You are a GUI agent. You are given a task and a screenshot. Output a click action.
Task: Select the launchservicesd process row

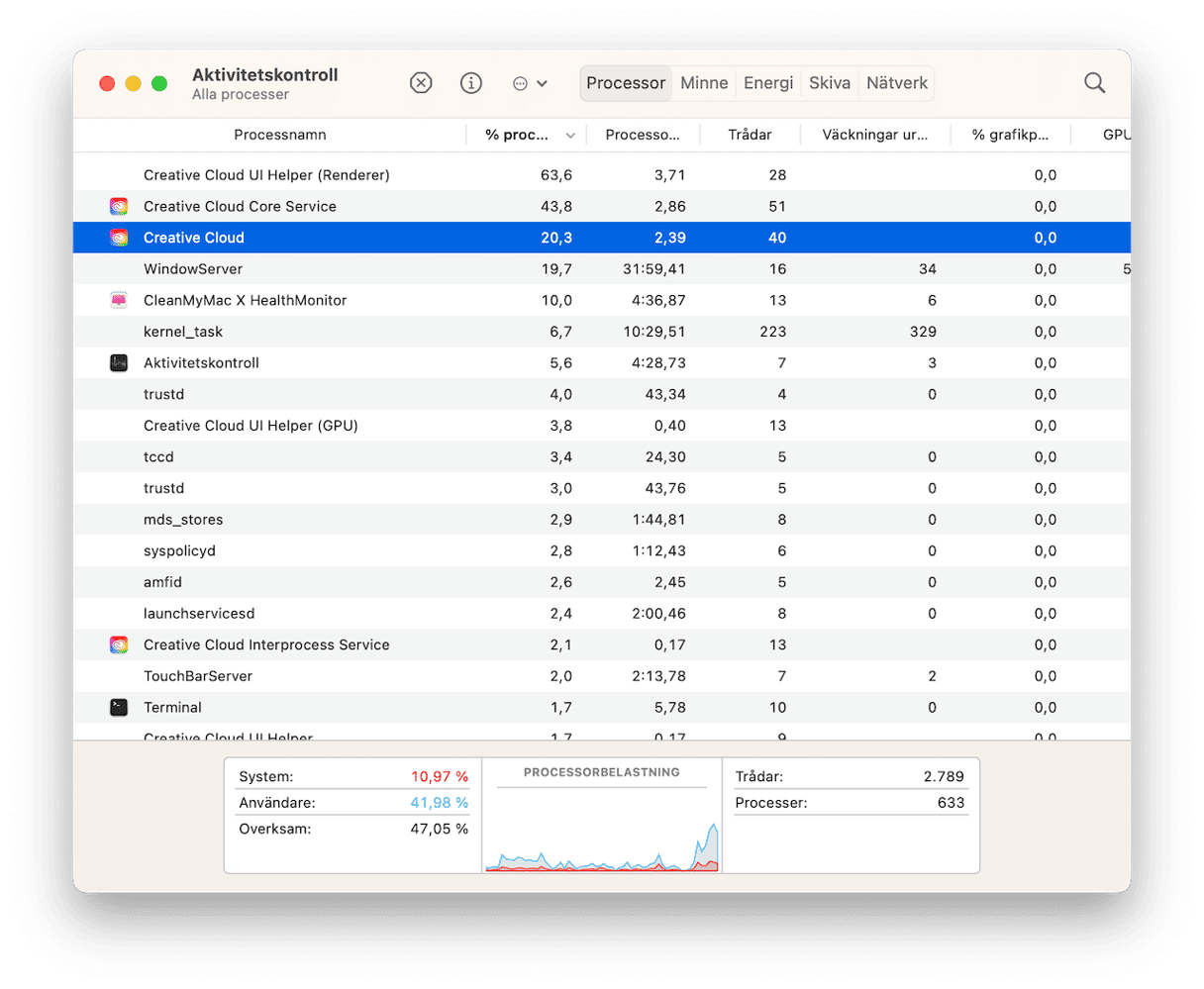(602, 614)
